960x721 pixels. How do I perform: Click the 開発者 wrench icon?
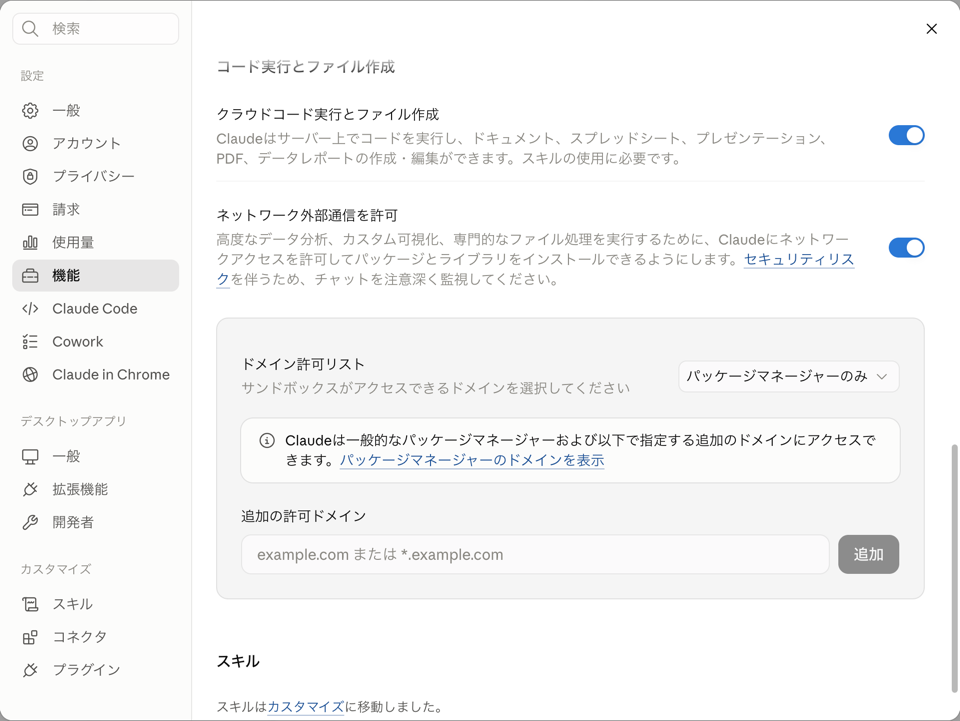30,523
